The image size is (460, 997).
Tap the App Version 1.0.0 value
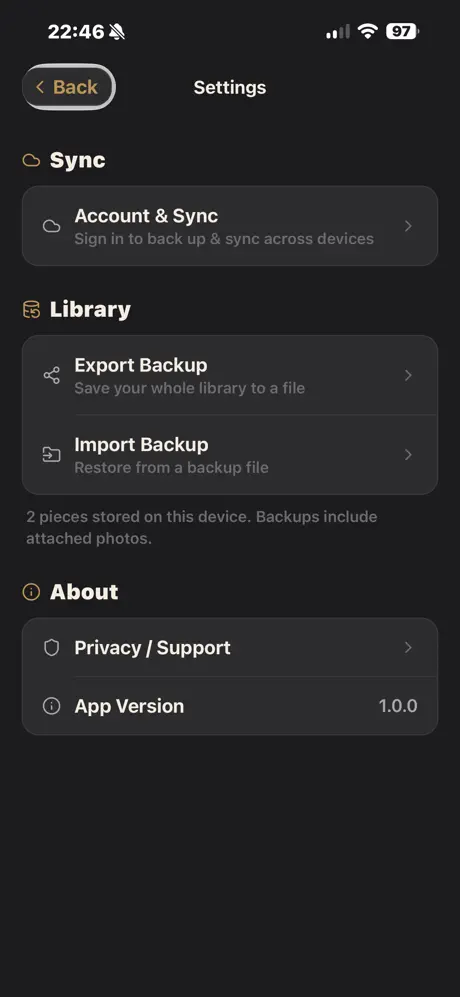pyautogui.click(x=398, y=706)
